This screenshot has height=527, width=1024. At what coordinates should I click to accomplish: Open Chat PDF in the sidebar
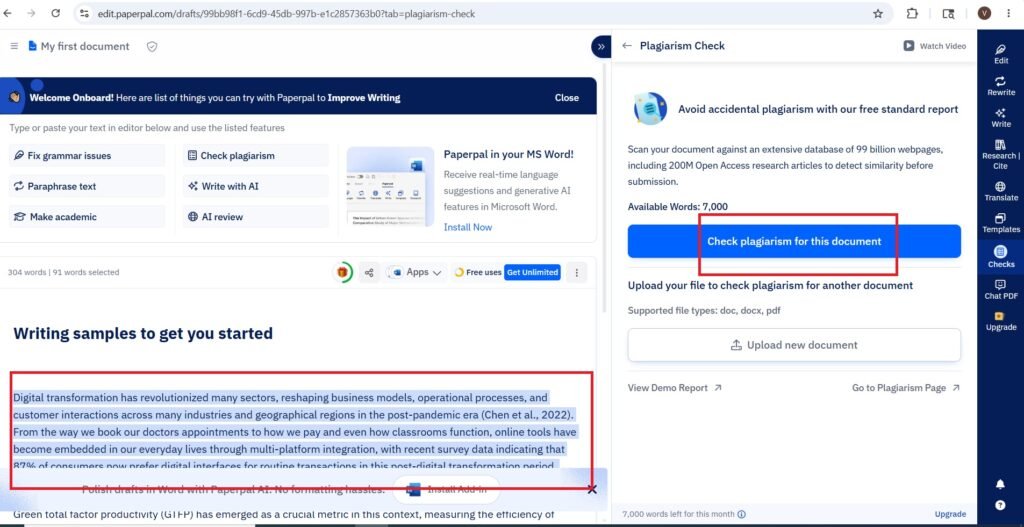tap(1000, 289)
